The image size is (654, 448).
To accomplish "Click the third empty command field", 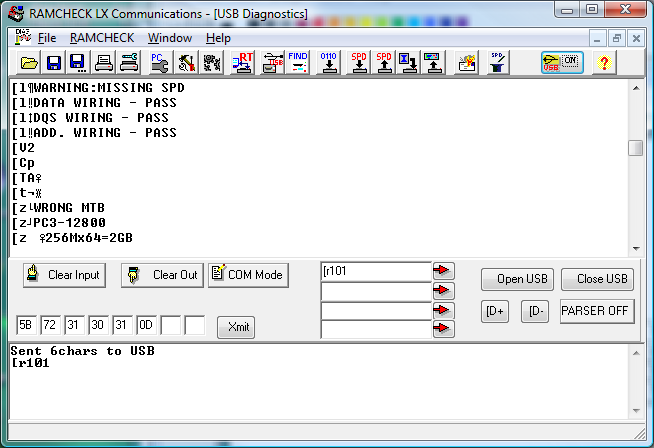I will click(376, 311).
